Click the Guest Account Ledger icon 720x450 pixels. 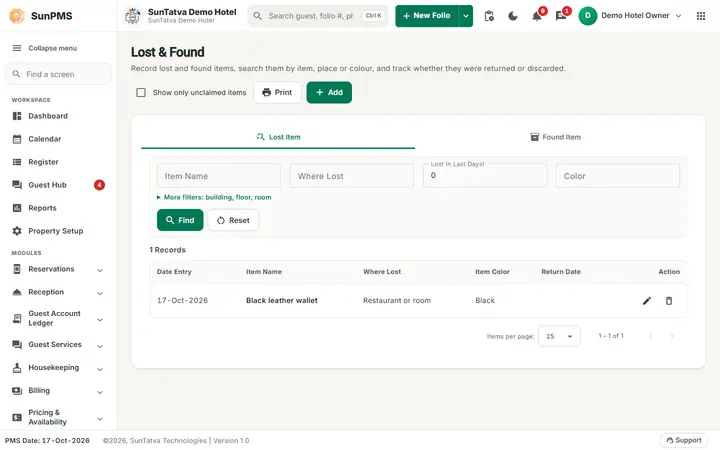pyautogui.click(x=17, y=318)
